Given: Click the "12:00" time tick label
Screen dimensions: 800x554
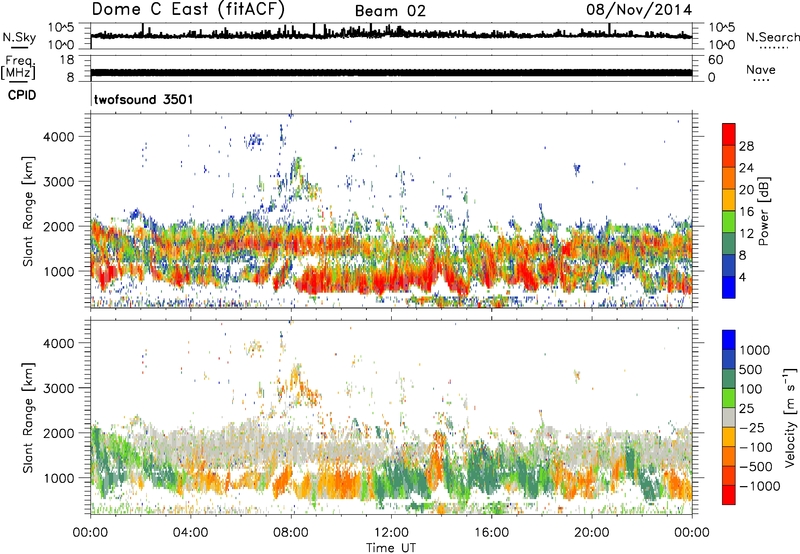Looking at the screenshot, I should [x=391, y=533].
